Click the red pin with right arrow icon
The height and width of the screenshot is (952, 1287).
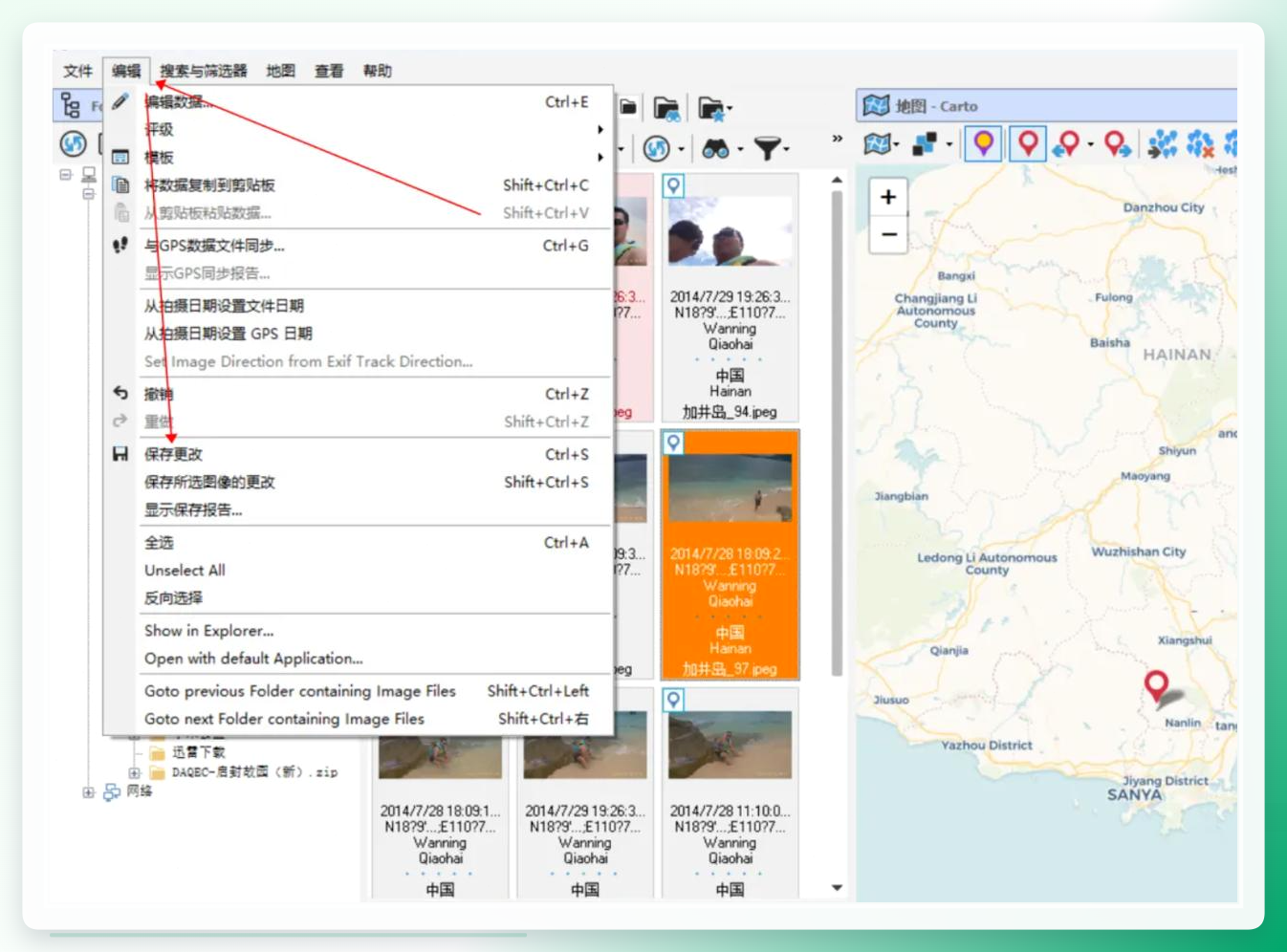click(1116, 144)
